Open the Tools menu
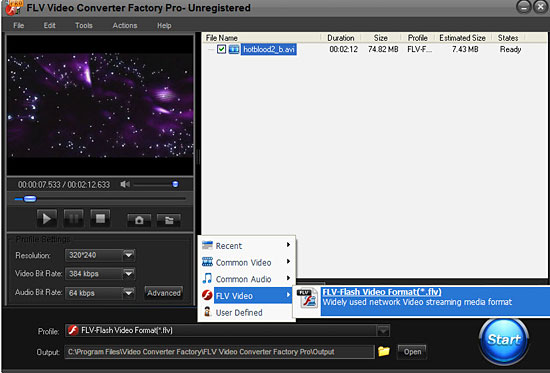Image resolution: width=550 pixels, height=373 pixels. point(84,26)
